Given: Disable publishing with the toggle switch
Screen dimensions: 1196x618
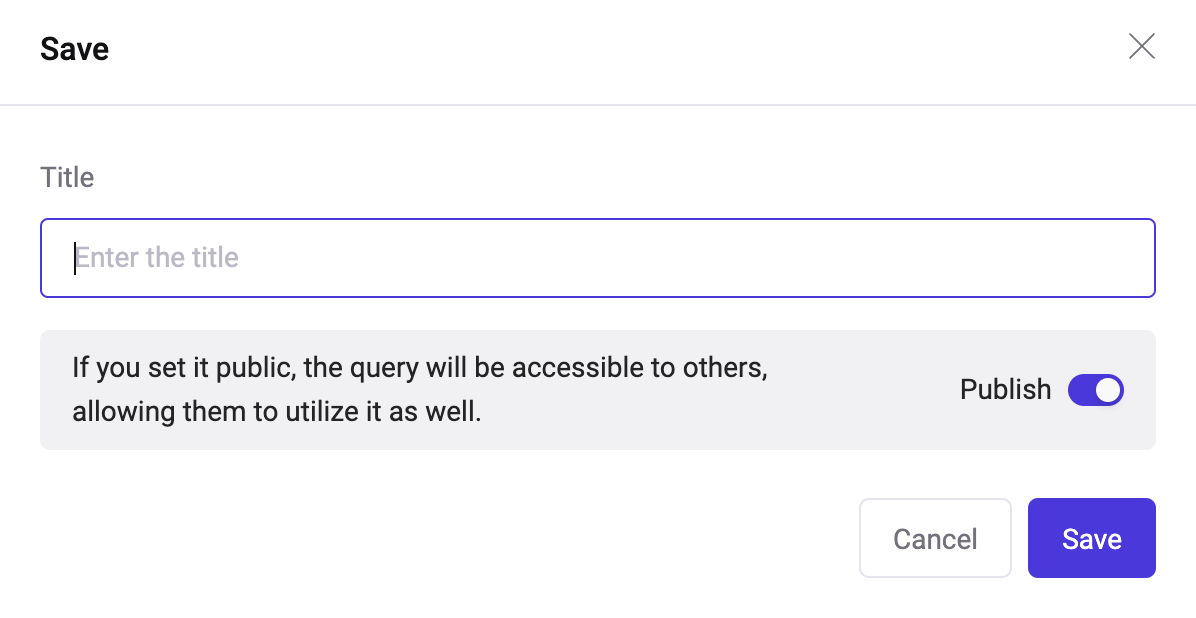Looking at the screenshot, I should [x=1095, y=390].
